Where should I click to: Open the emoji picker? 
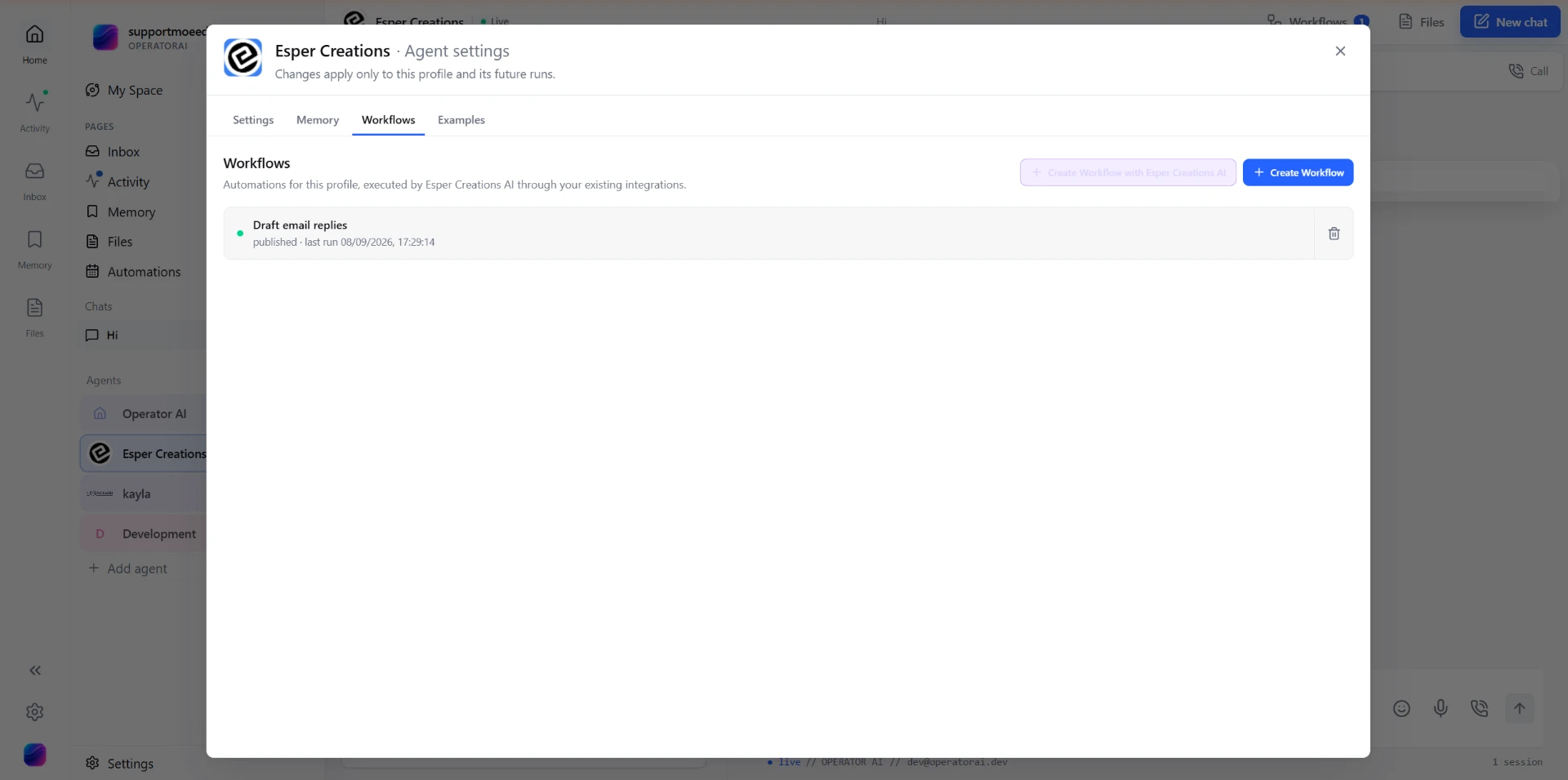coord(1401,708)
